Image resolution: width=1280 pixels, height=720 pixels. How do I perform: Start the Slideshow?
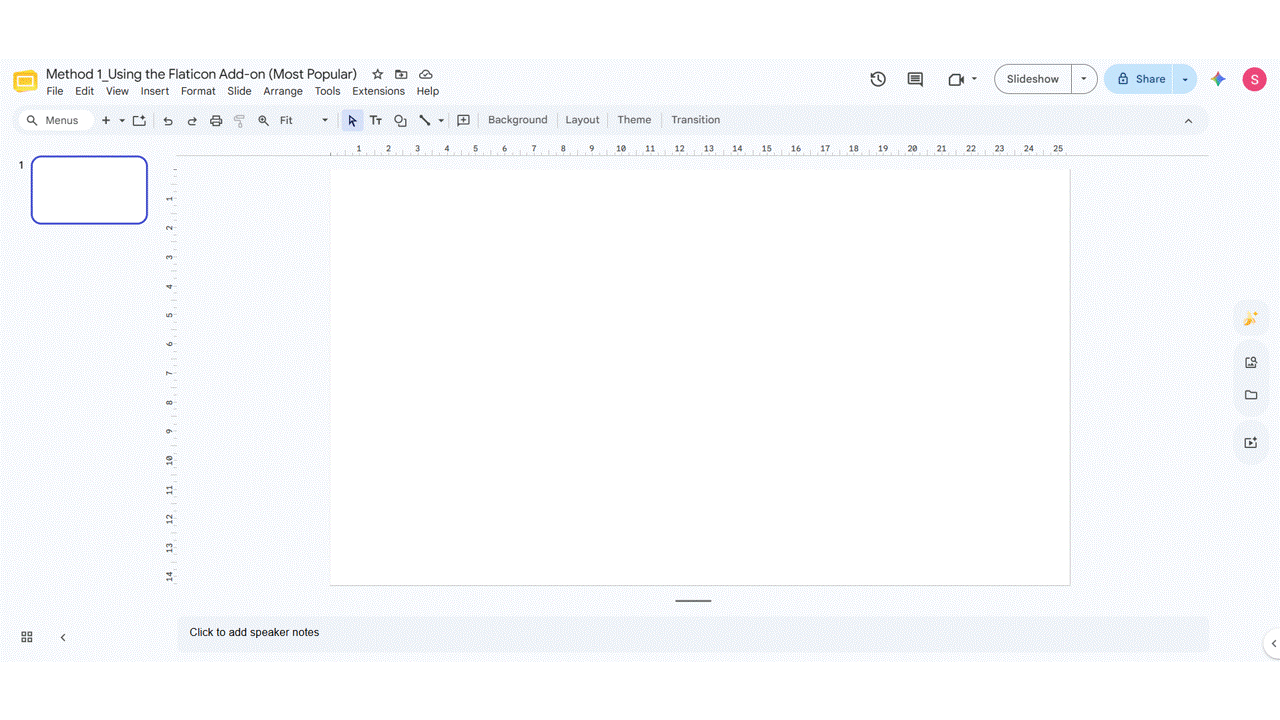[1033, 79]
